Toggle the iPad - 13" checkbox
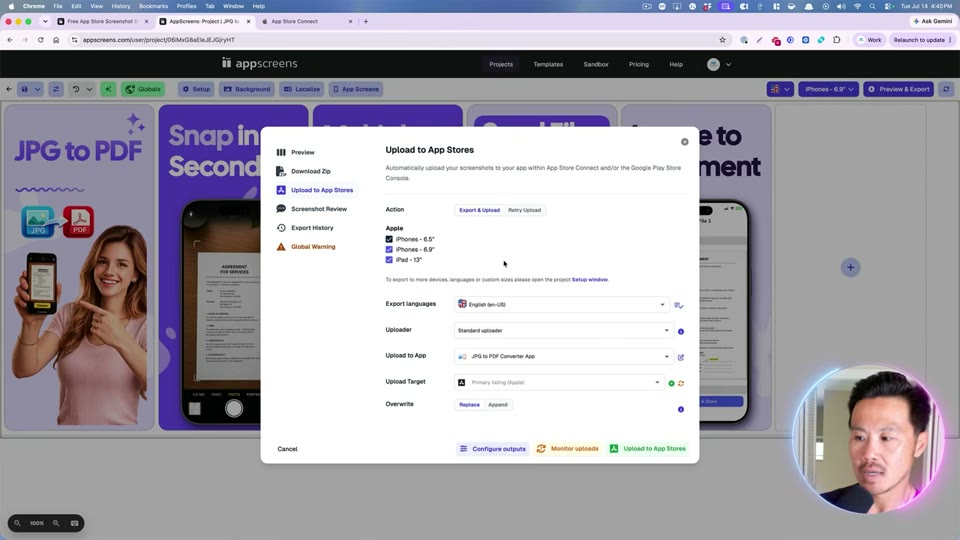 click(389, 260)
